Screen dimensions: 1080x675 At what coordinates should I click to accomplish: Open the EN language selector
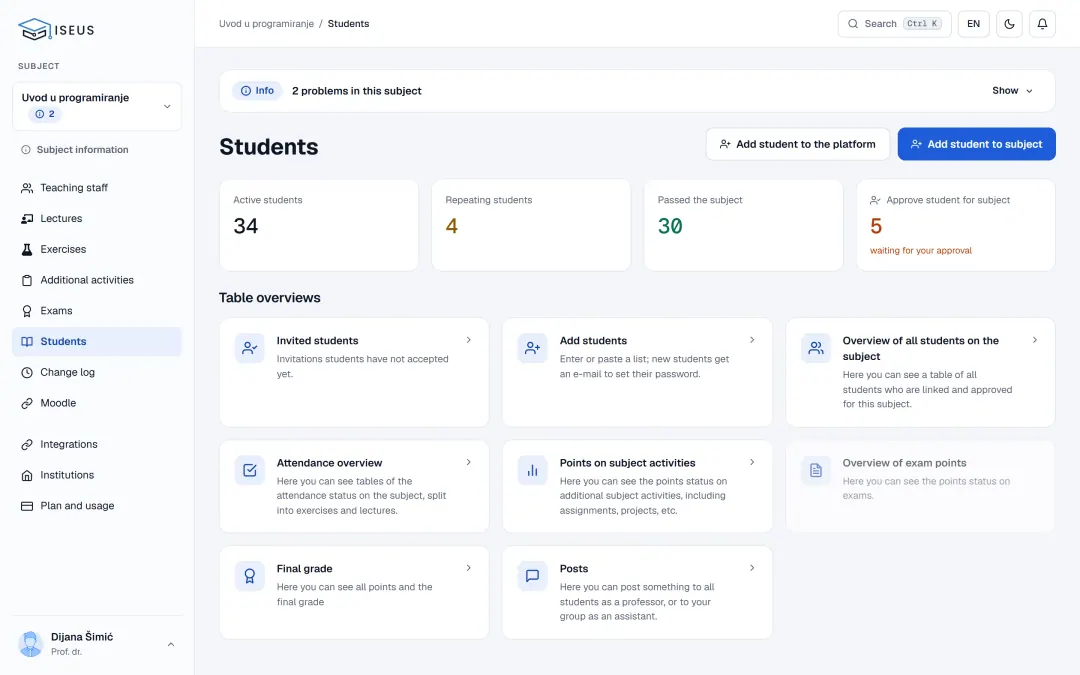[973, 24]
